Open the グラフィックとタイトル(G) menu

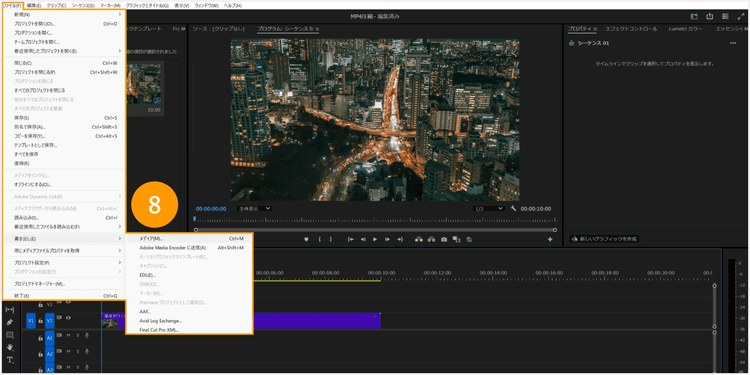point(147,5)
